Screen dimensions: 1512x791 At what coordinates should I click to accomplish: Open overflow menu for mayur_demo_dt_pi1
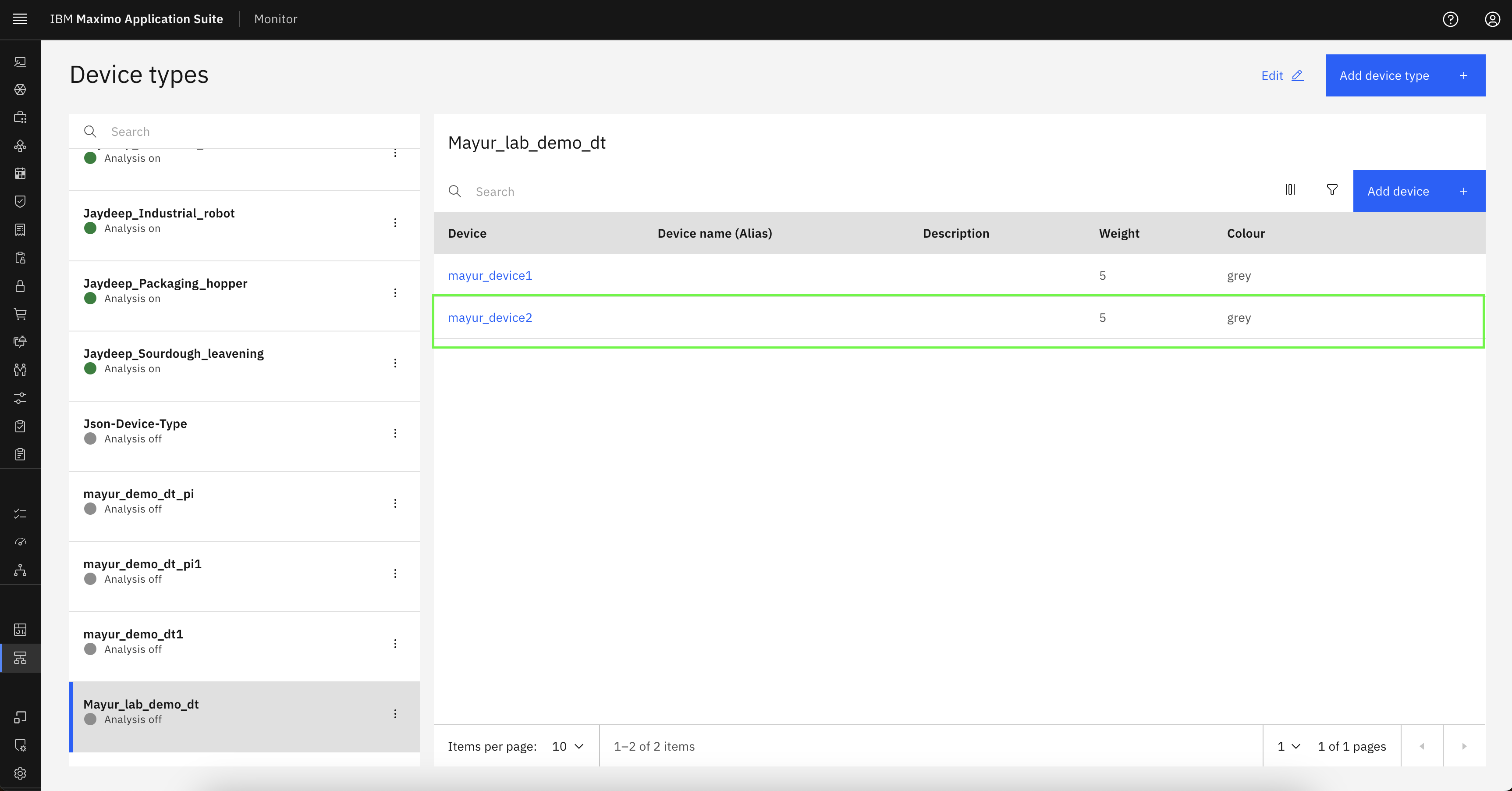click(395, 573)
